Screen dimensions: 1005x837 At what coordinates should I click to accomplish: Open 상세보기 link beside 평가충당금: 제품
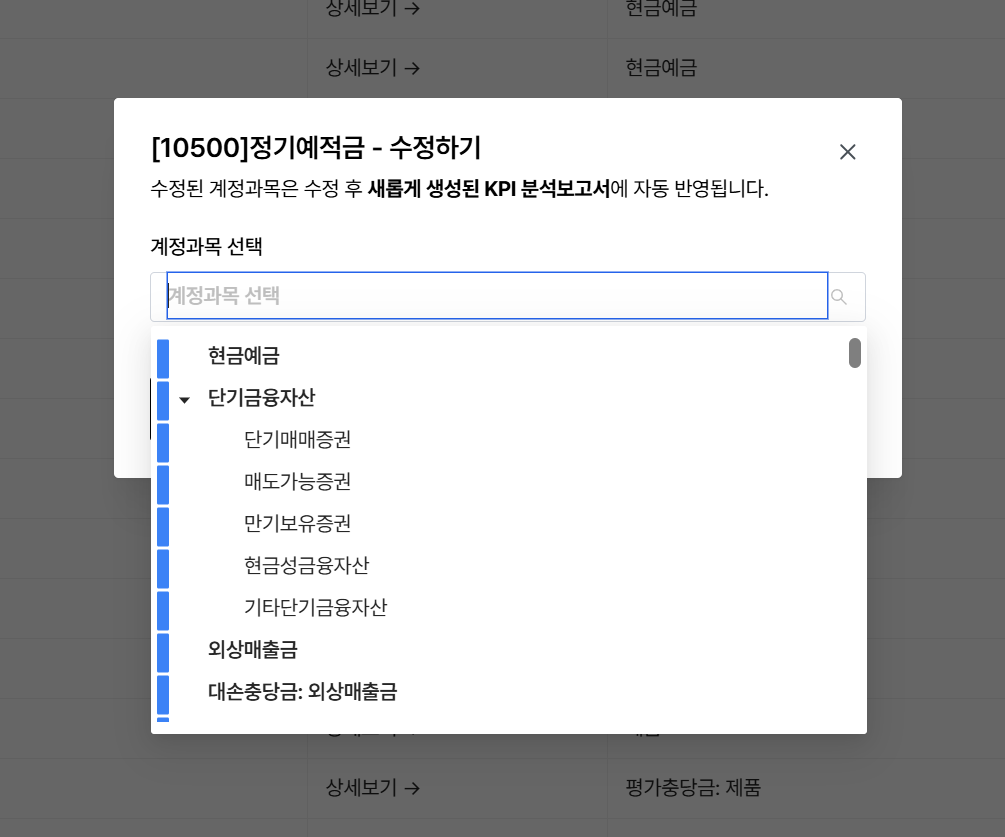tap(372, 788)
